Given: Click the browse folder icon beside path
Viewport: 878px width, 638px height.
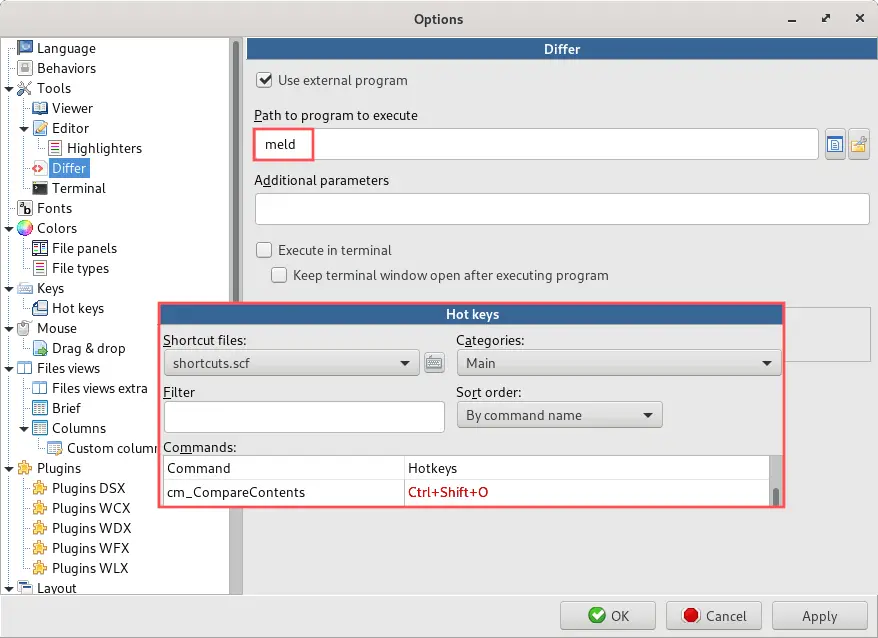Looking at the screenshot, I should (858, 145).
